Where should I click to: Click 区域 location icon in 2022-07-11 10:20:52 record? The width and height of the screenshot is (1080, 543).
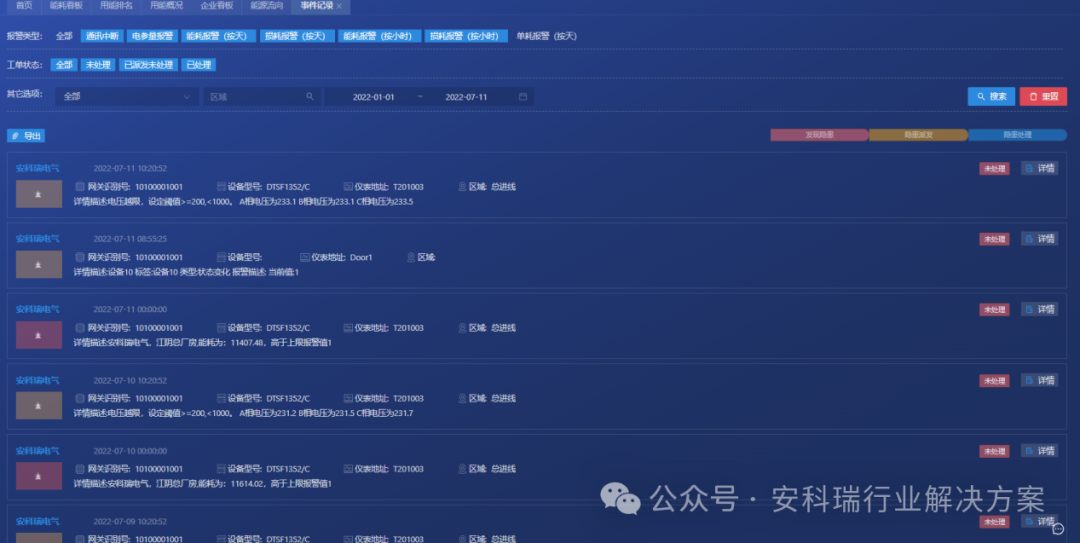pos(462,187)
